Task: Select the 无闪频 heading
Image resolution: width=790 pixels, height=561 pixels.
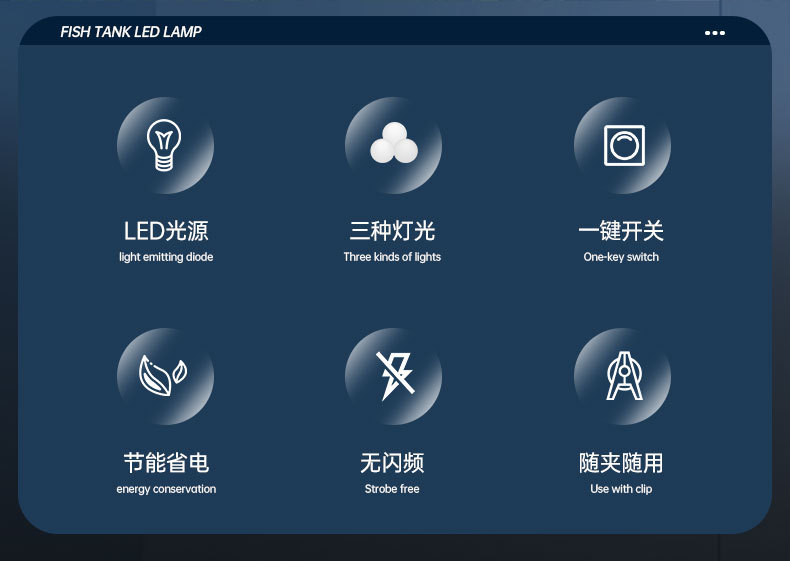Action: [392, 463]
